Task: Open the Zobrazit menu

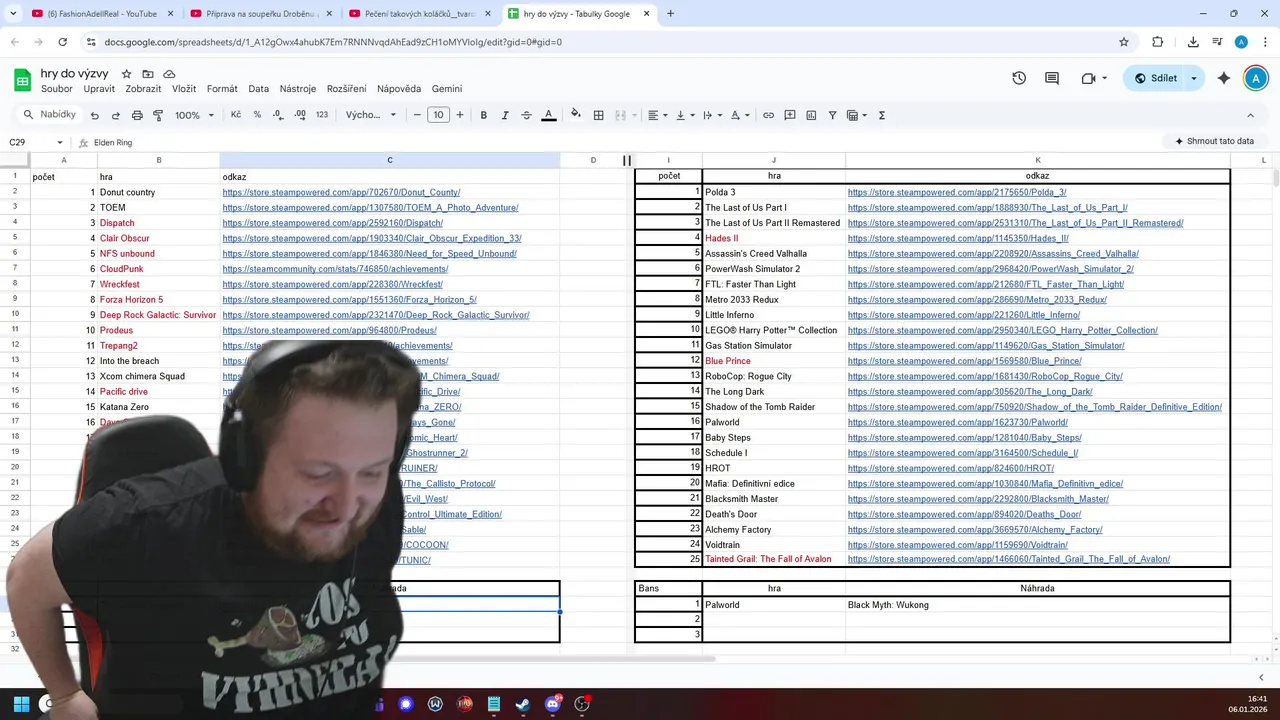Action: 143,89
